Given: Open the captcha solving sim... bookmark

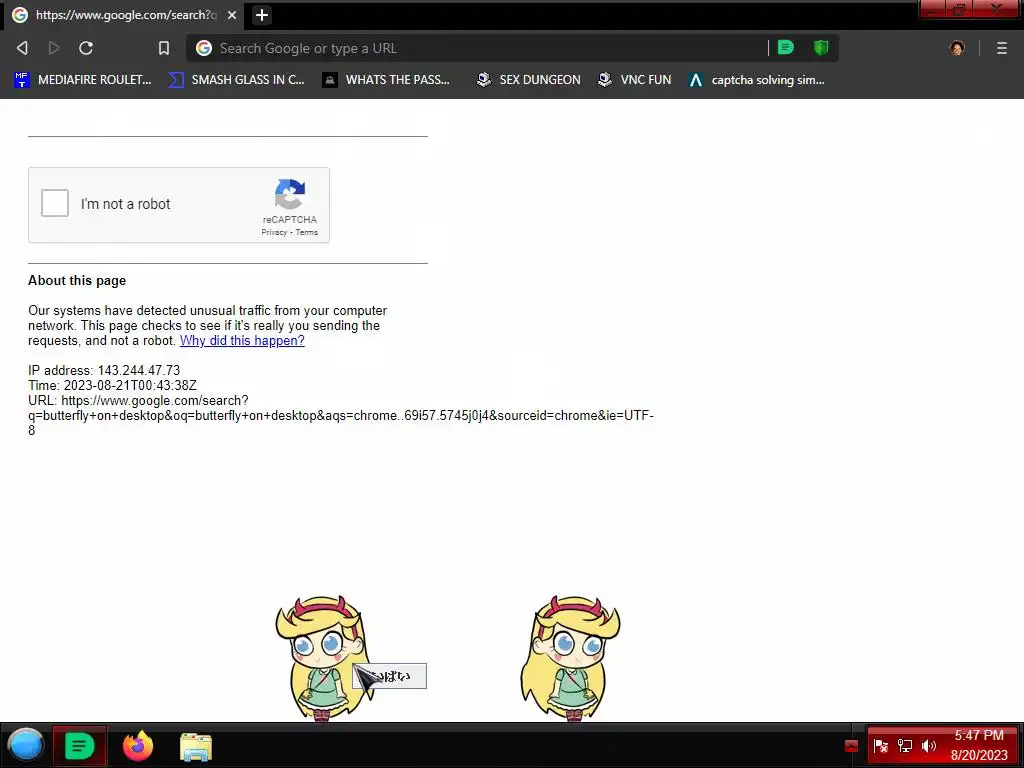Looking at the screenshot, I should [x=757, y=80].
